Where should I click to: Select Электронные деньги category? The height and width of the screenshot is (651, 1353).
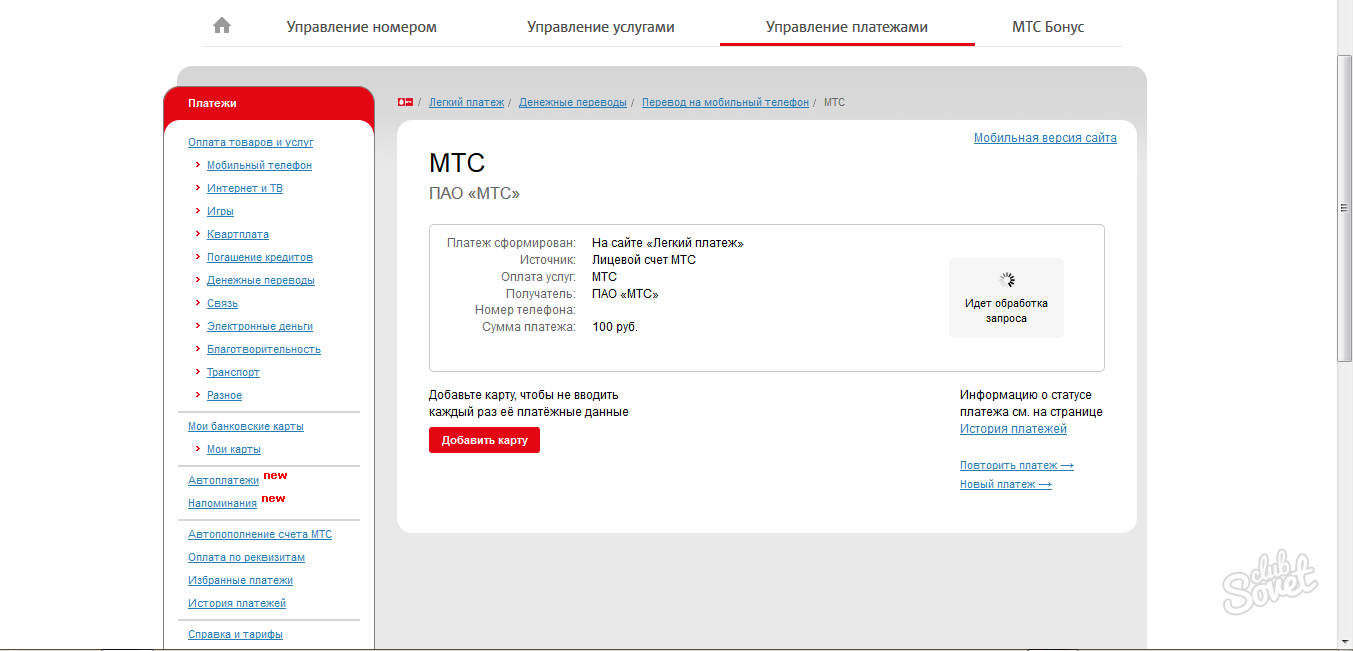(259, 326)
